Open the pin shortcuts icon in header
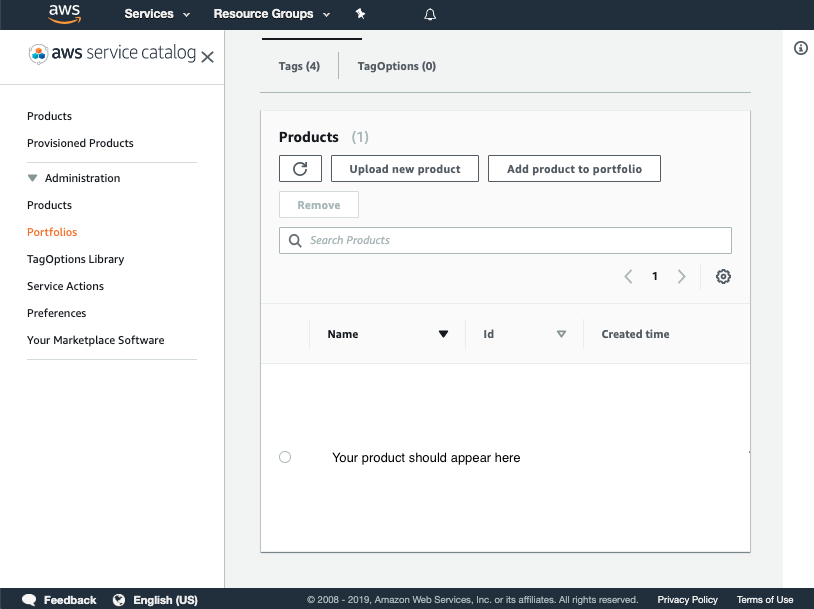The height and width of the screenshot is (609, 814). [x=360, y=14]
